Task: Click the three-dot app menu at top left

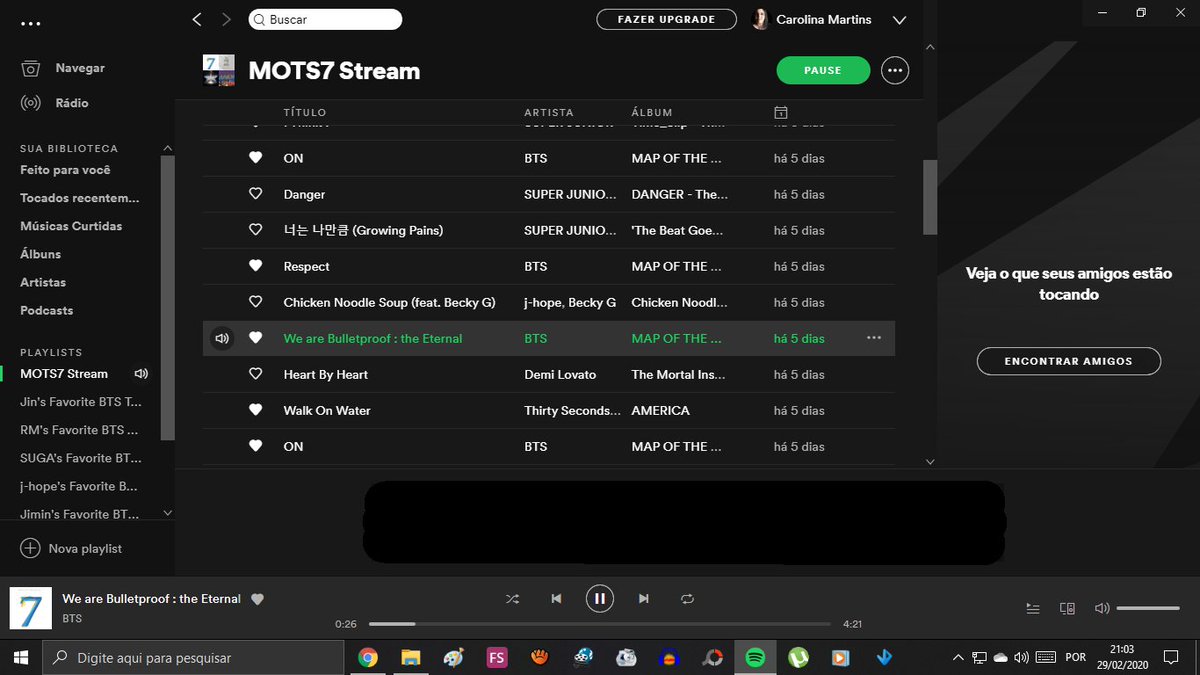Action: tap(31, 23)
